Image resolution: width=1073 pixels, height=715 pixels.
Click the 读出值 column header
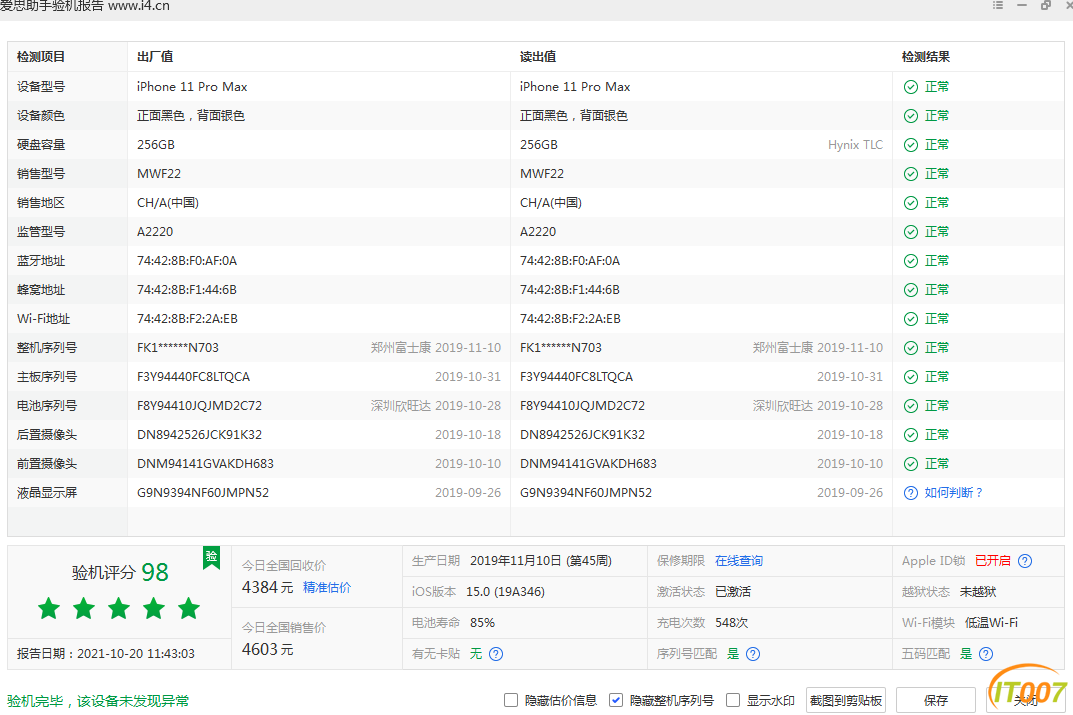tap(538, 57)
